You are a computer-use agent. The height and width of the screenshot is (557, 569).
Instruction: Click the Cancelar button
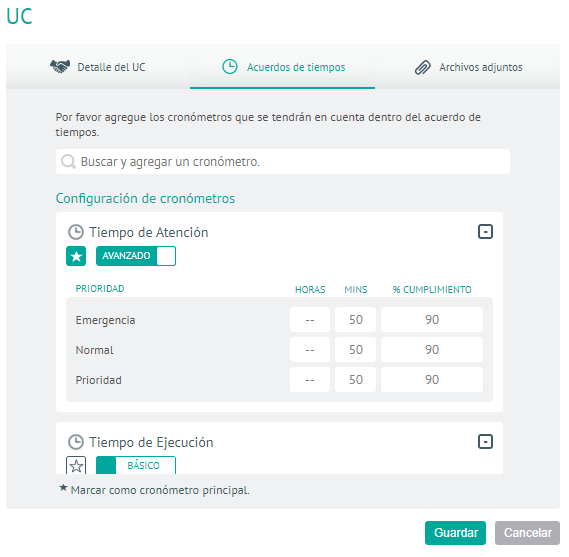coord(527,533)
